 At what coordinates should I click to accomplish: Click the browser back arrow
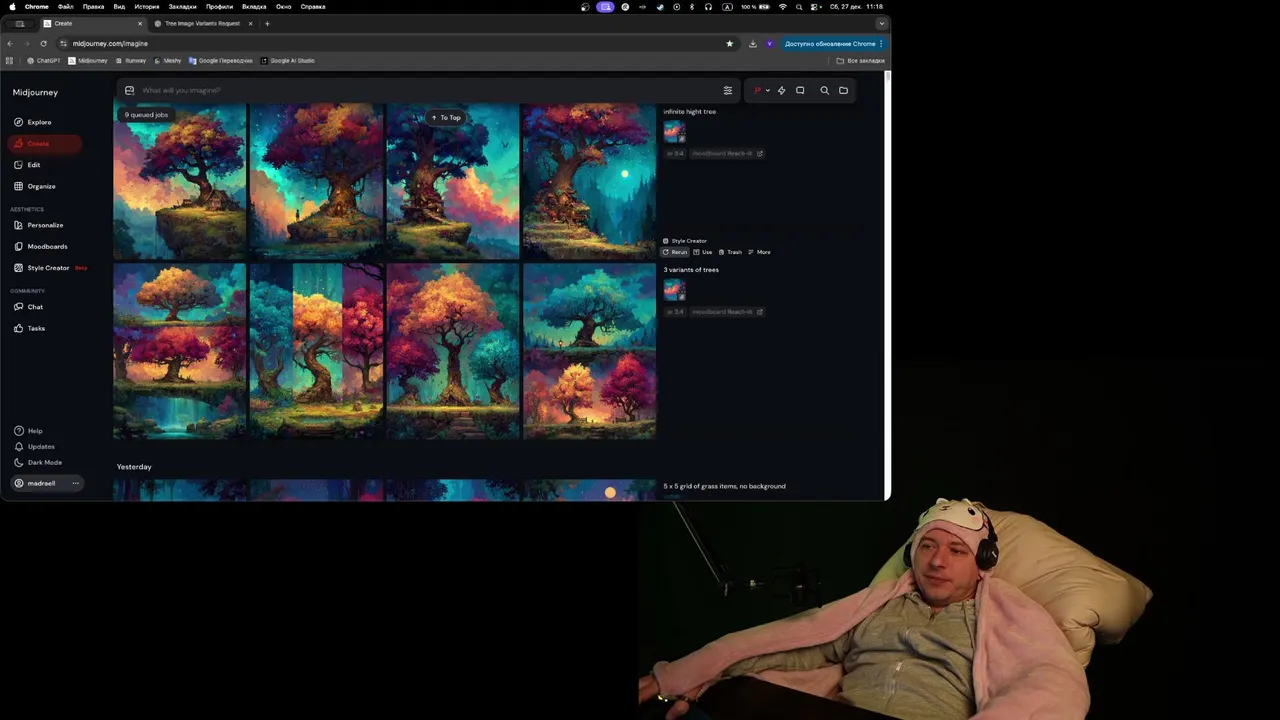tap(10, 44)
